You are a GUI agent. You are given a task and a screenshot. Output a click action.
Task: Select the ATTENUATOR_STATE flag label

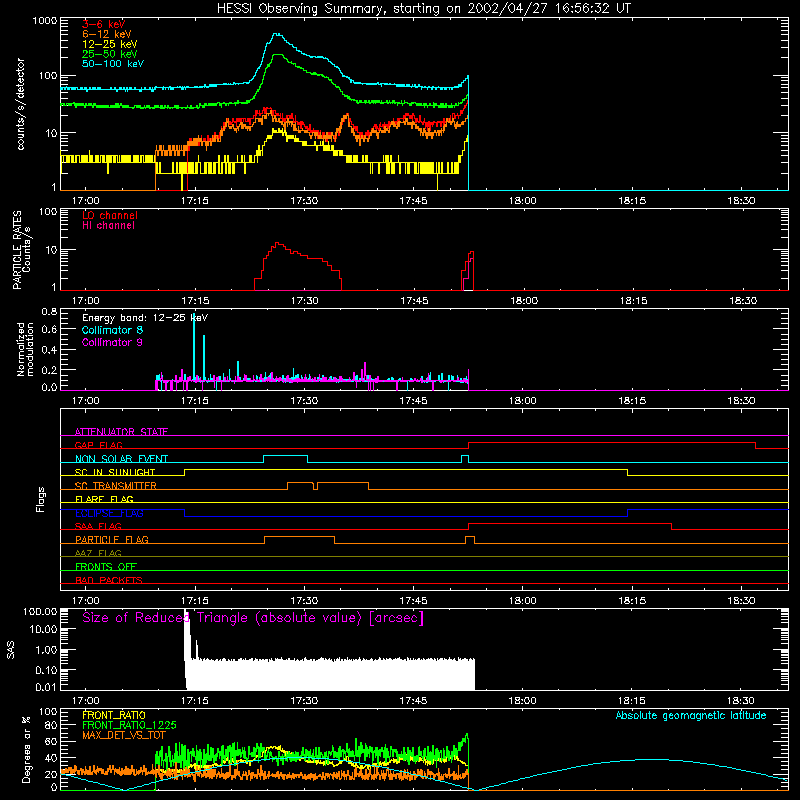121,432
